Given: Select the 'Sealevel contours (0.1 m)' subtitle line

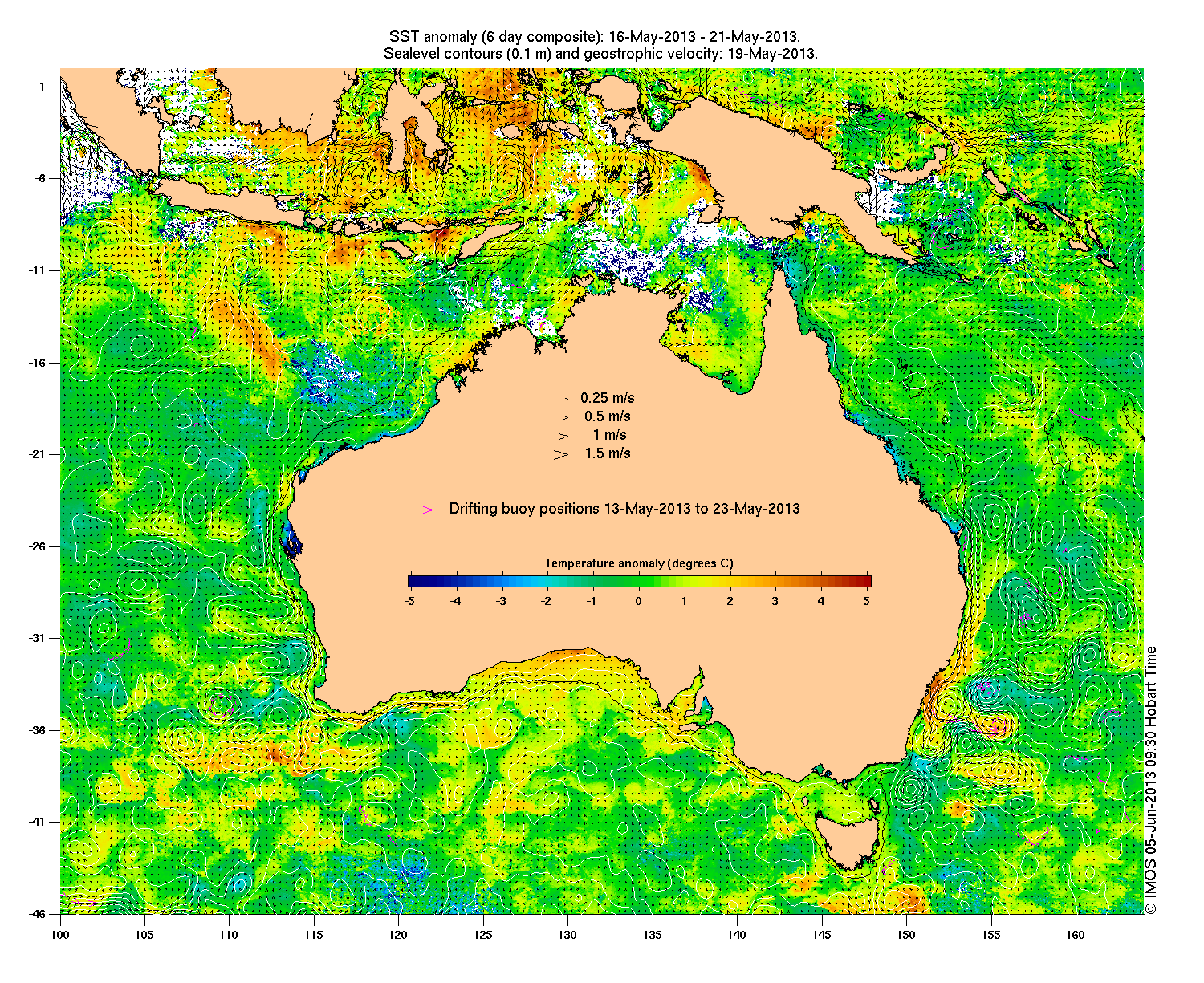Looking at the screenshot, I should (600, 54).
